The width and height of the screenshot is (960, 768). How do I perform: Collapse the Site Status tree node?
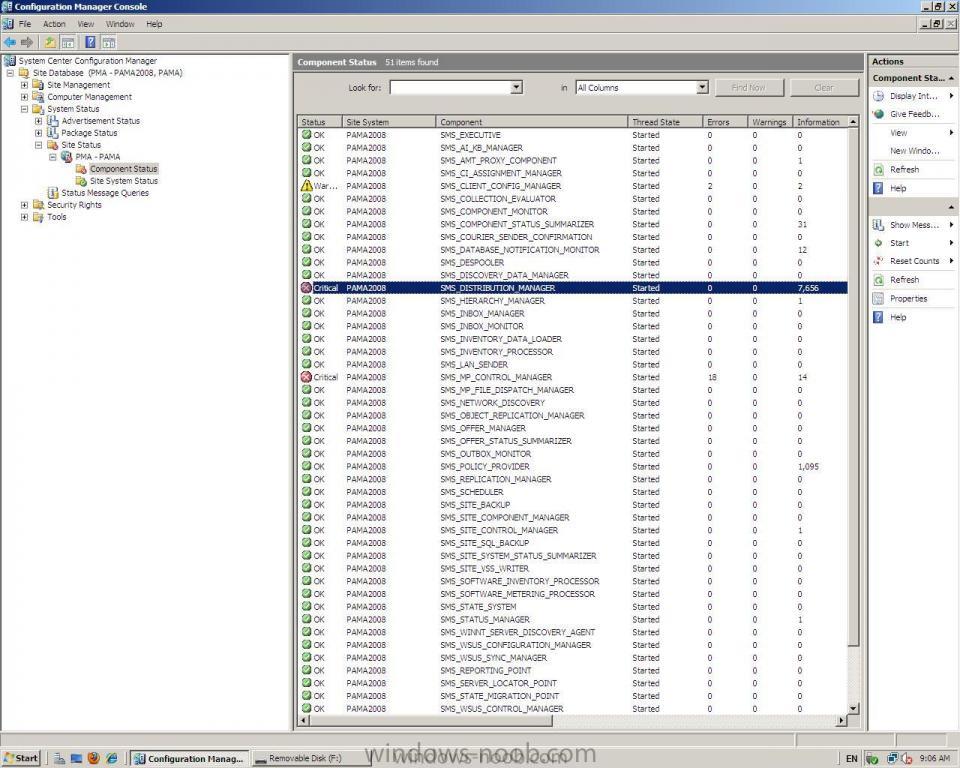(x=39, y=145)
